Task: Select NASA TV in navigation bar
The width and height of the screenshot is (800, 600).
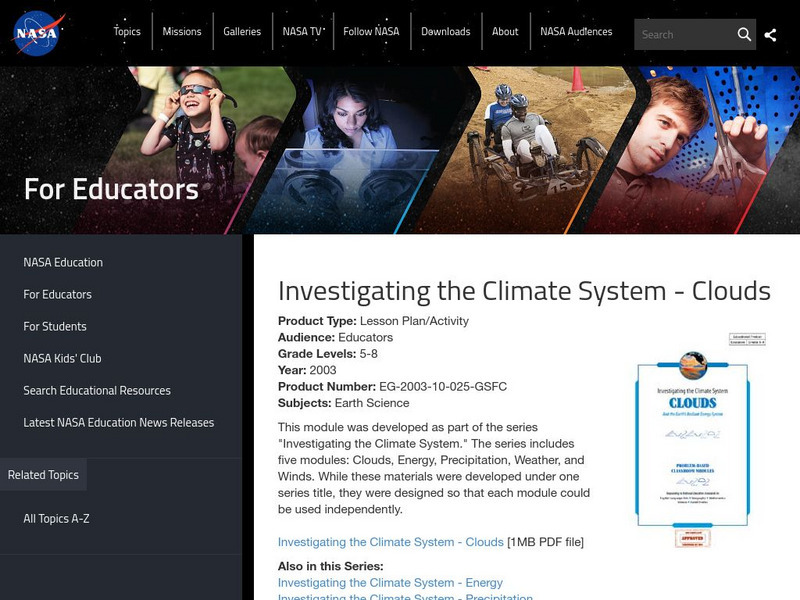Action: 302,32
